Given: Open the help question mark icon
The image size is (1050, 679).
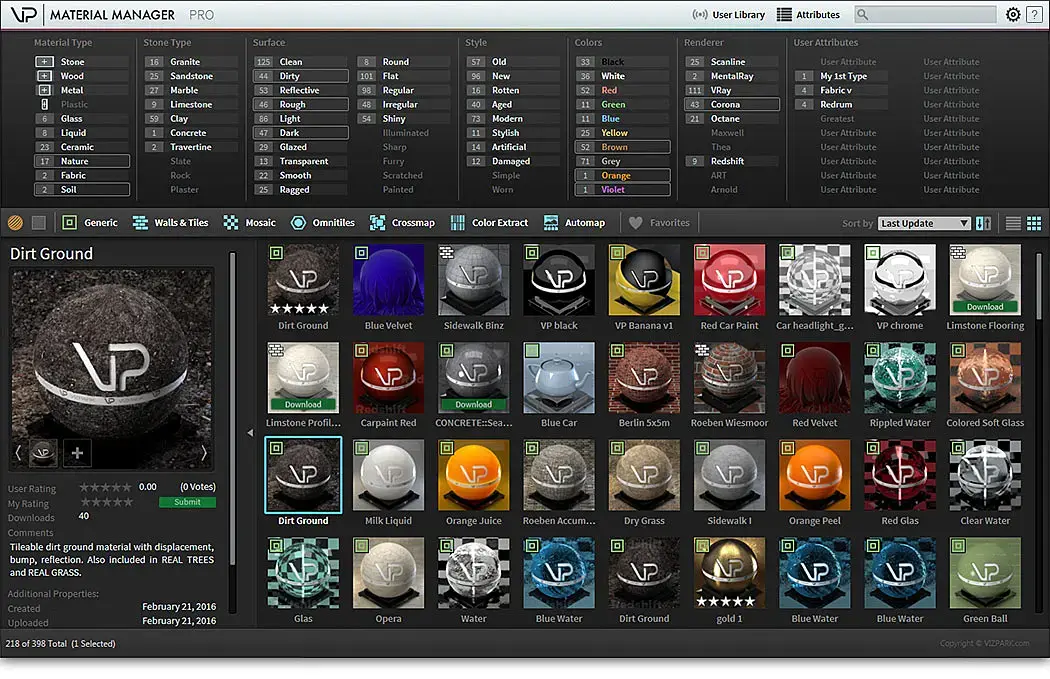Looking at the screenshot, I should click(x=1034, y=14).
